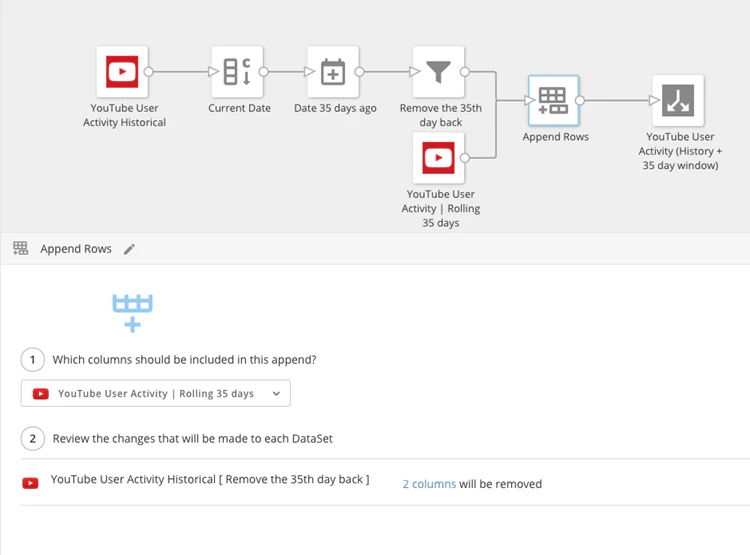
Task: Click 'Remove the 35th day back' tile label
Action: pyautogui.click(x=441, y=115)
